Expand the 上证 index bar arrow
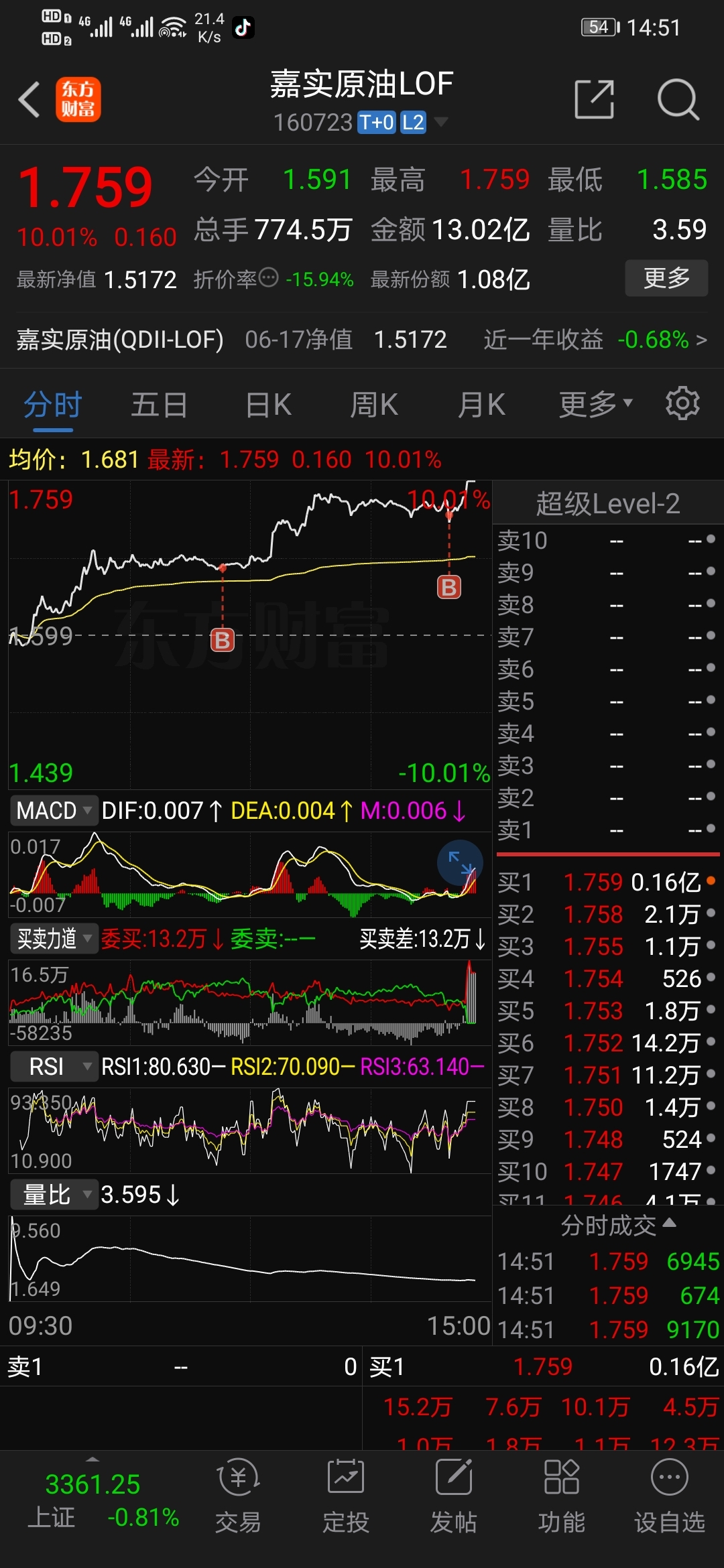The width and height of the screenshot is (724, 1568). click(x=93, y=1459)
